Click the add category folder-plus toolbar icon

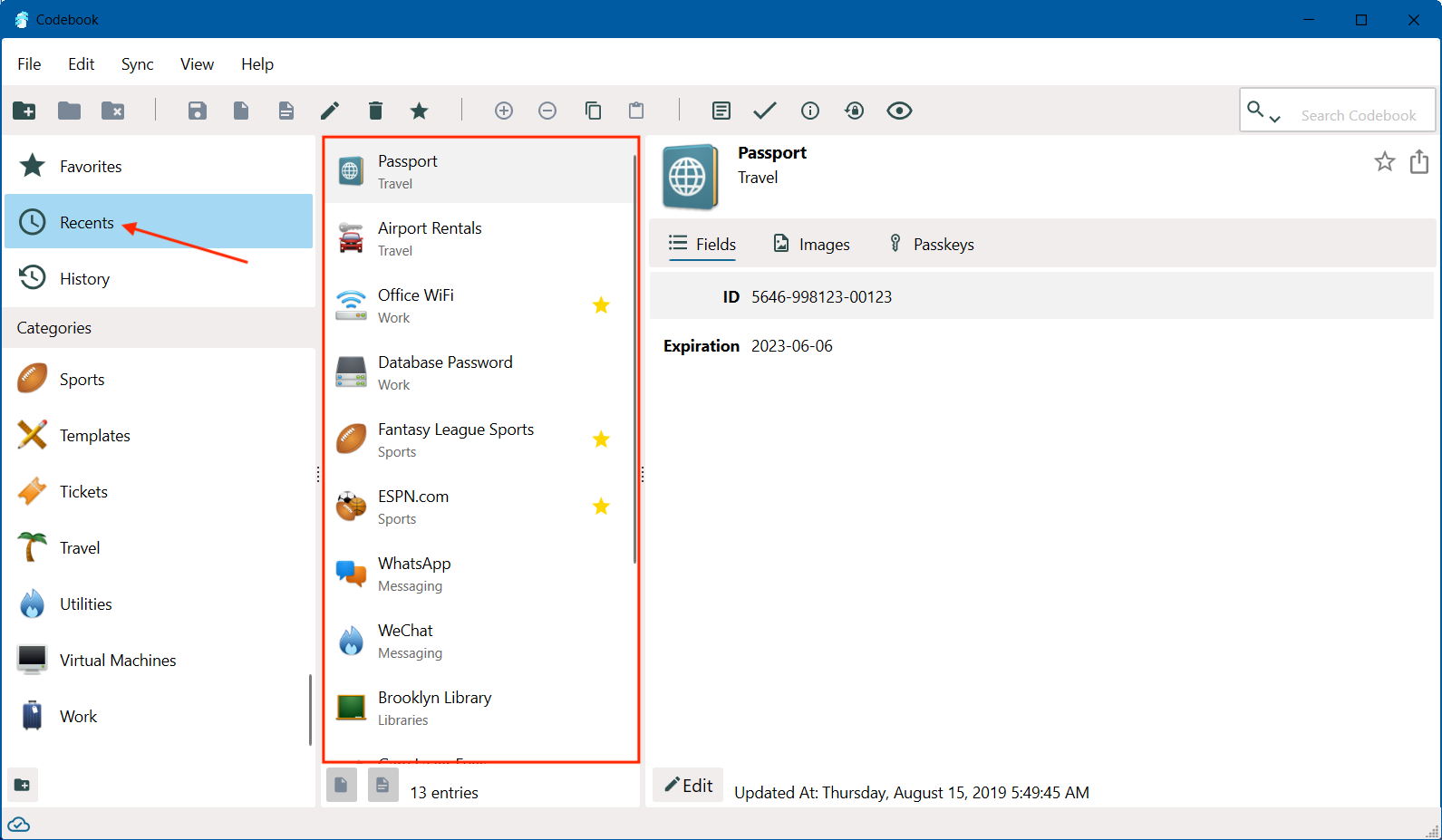tap(24, 111)
